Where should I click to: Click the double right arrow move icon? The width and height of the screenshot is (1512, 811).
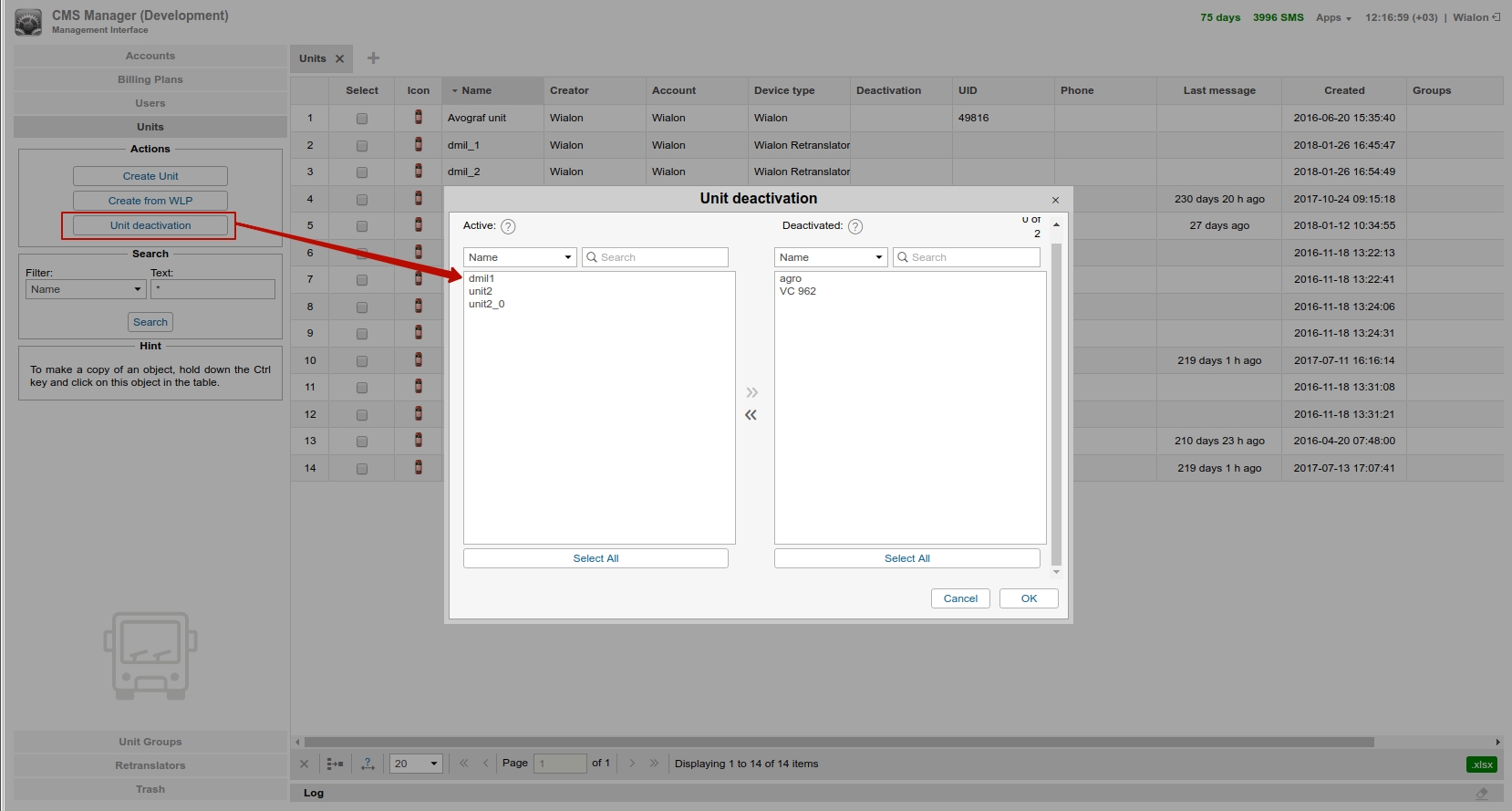pyautogui.click(x=751, y=392)
